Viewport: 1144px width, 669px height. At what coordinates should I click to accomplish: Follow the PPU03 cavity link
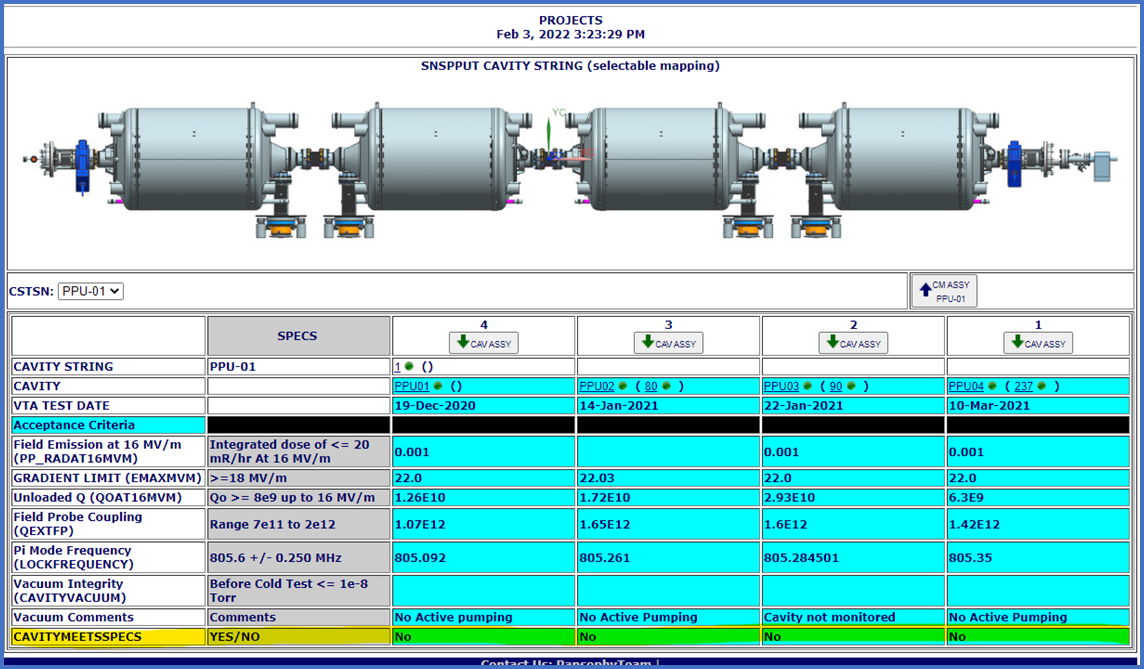click(781, 386)
